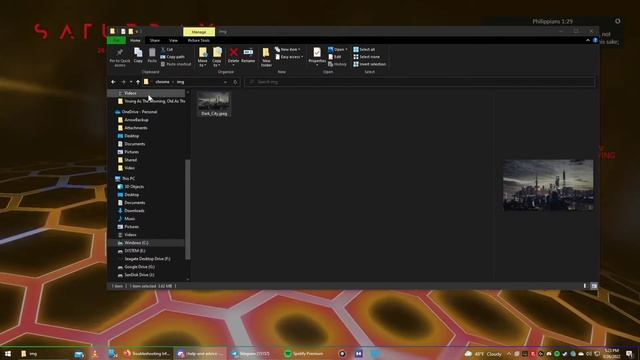Create a New folder from the ribbon
Viewport: 640px width, 360px height.
(266, 57)
